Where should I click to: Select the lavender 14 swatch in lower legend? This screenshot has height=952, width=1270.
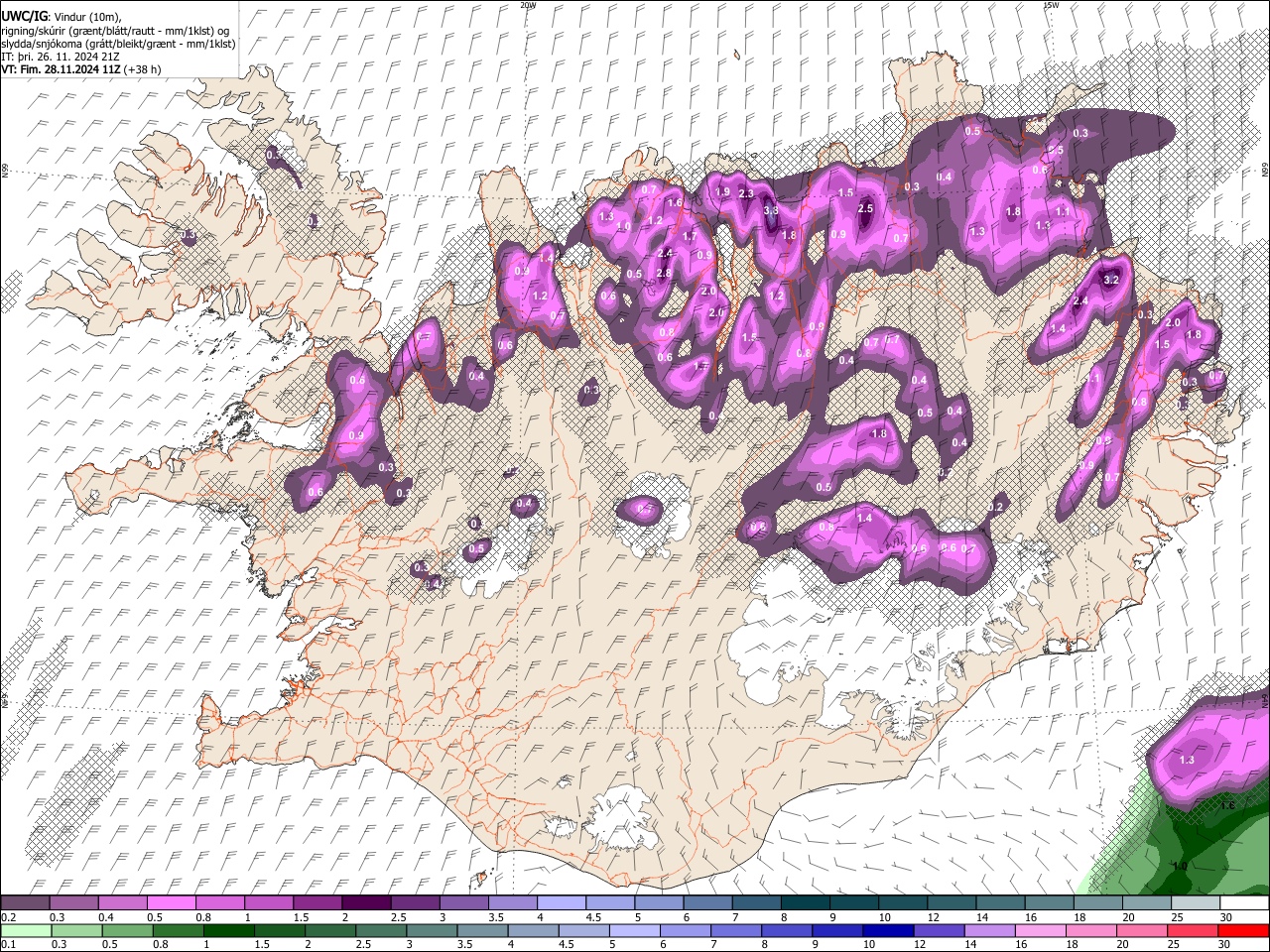988,930
